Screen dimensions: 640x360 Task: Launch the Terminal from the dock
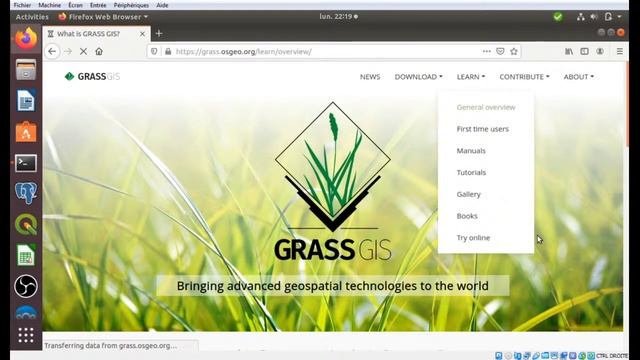(26, 163)
